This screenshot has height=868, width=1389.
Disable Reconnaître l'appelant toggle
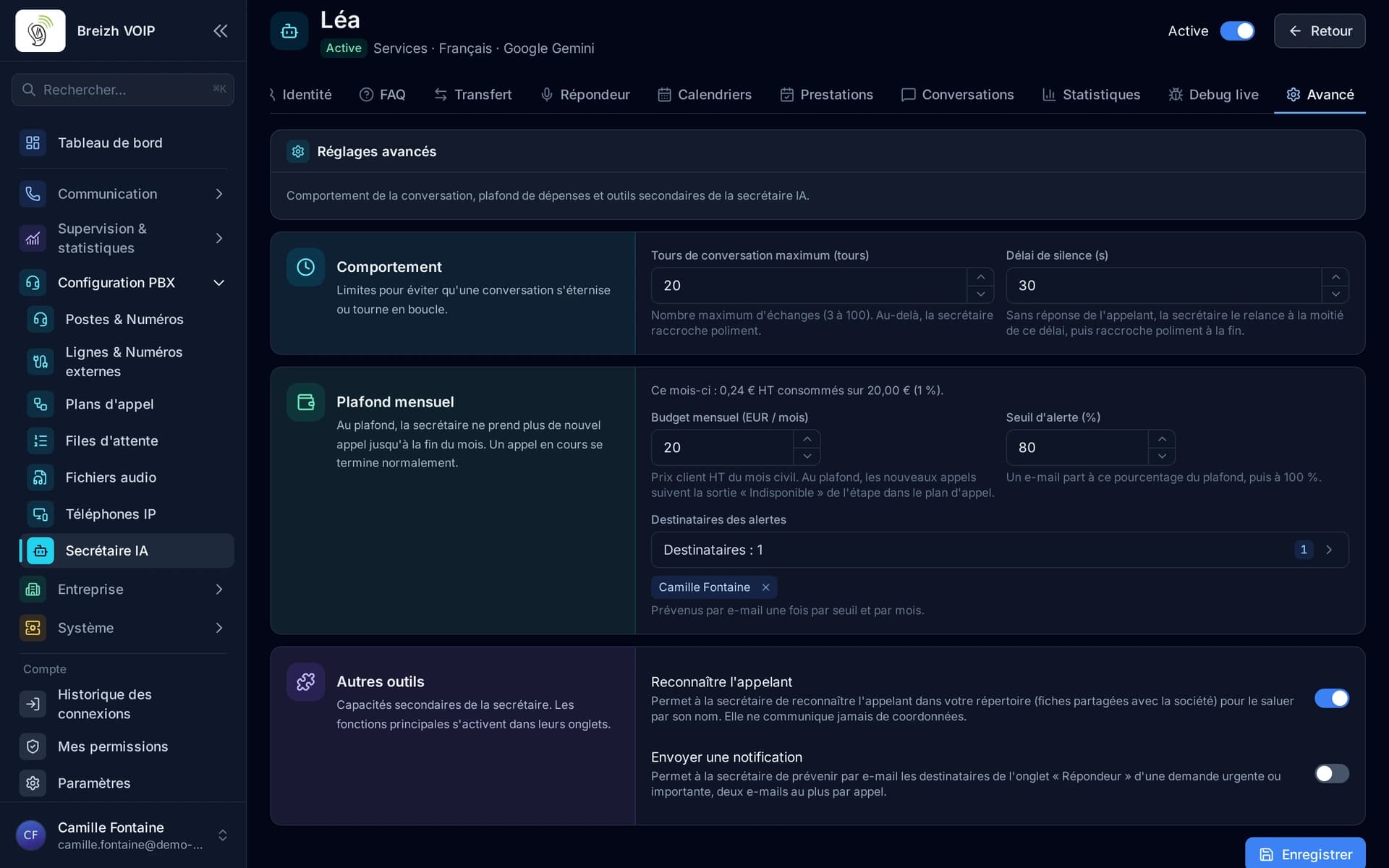click(x=1332, y=698)
